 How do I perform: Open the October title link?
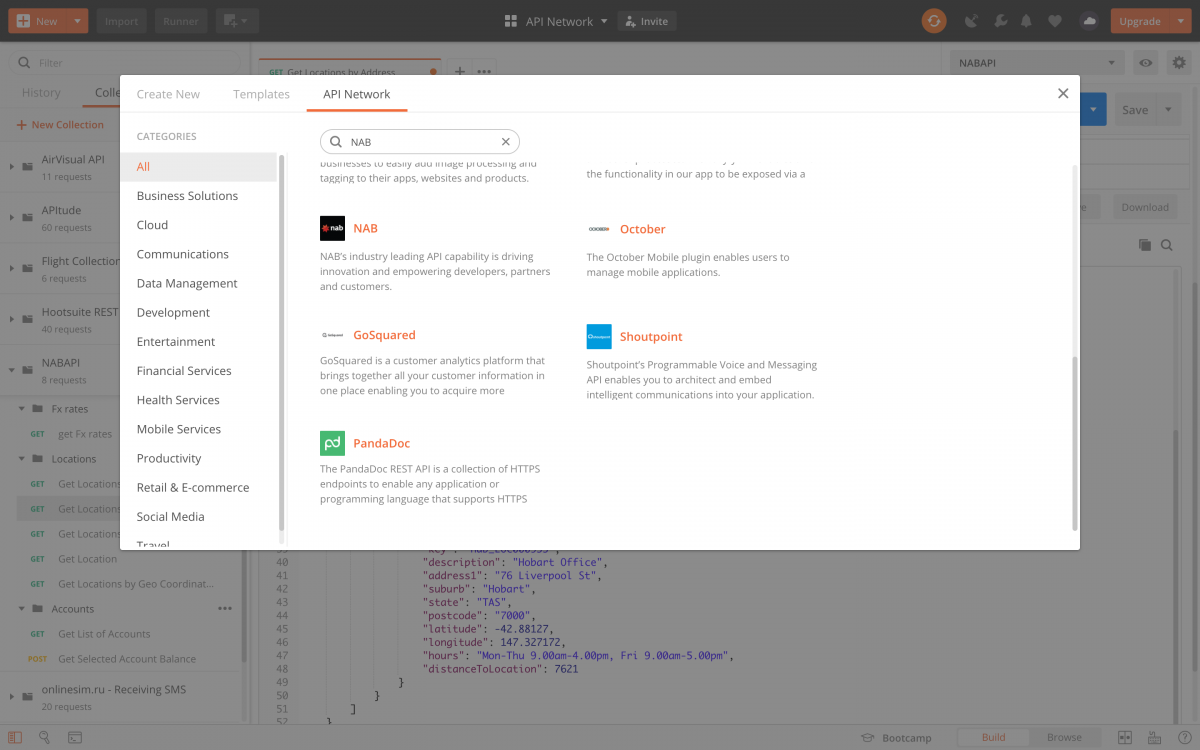pos(642,229)
